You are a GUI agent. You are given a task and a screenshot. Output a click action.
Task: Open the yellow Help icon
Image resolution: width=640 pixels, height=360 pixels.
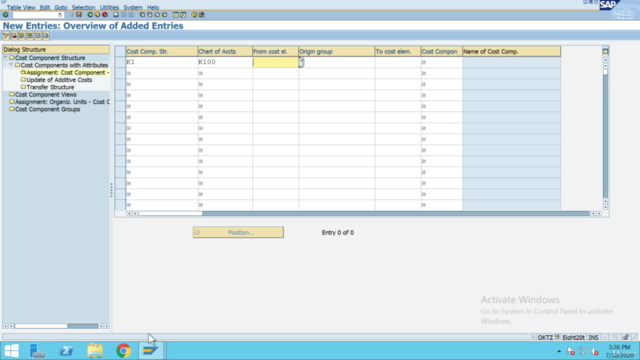(194, 15)
